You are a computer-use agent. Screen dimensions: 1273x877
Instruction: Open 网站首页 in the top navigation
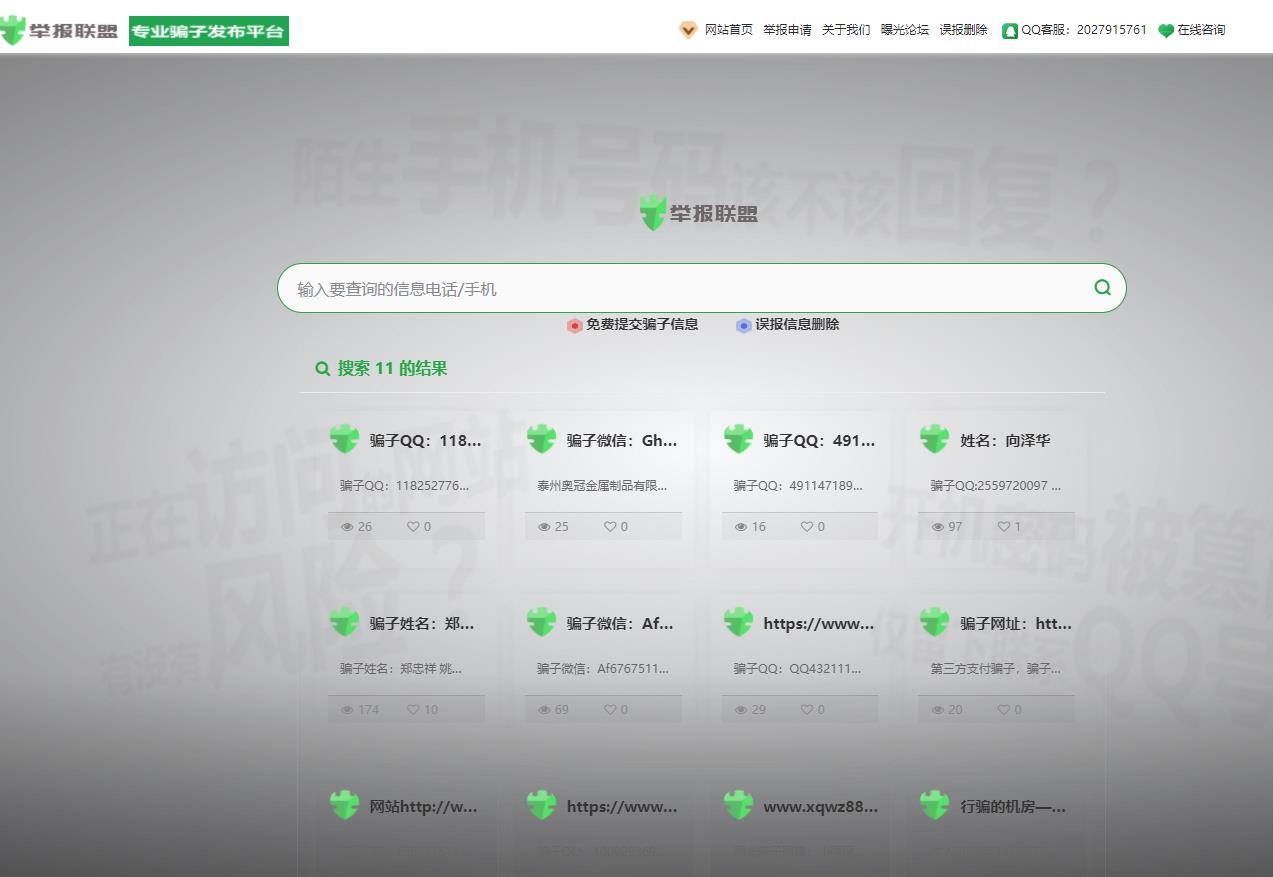728,30
